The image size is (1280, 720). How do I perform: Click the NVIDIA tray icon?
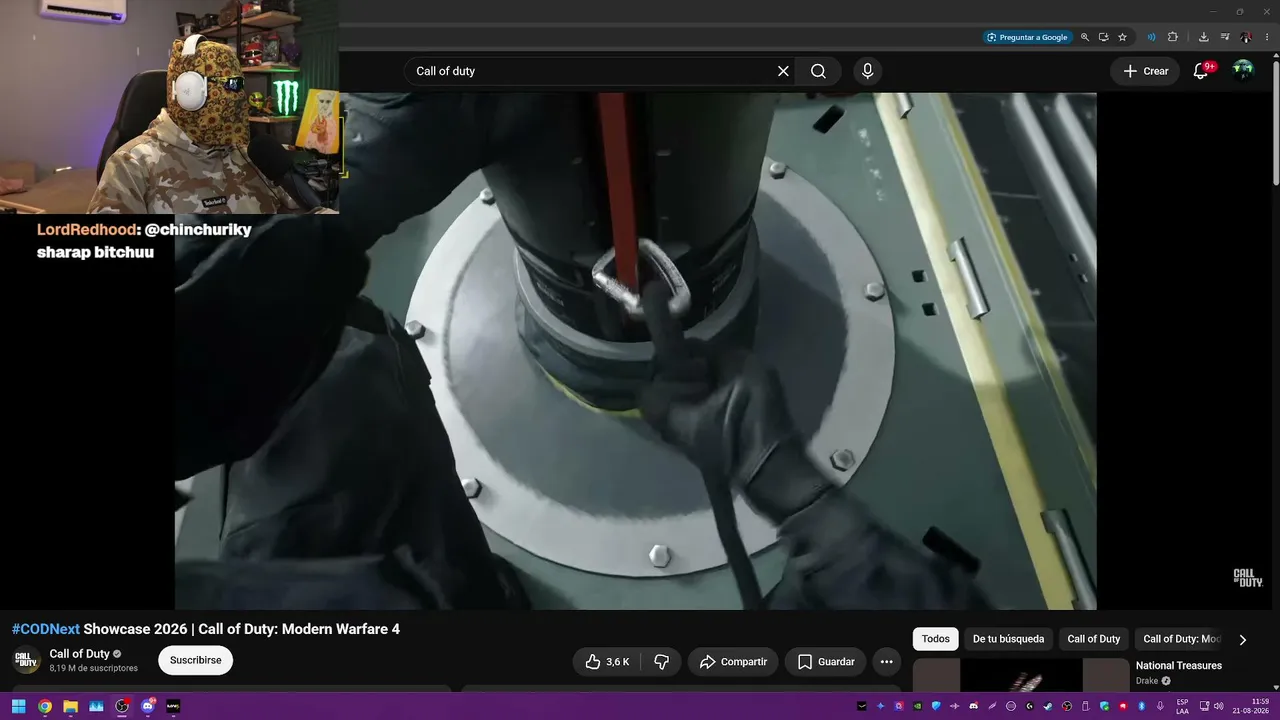(917, 706)
